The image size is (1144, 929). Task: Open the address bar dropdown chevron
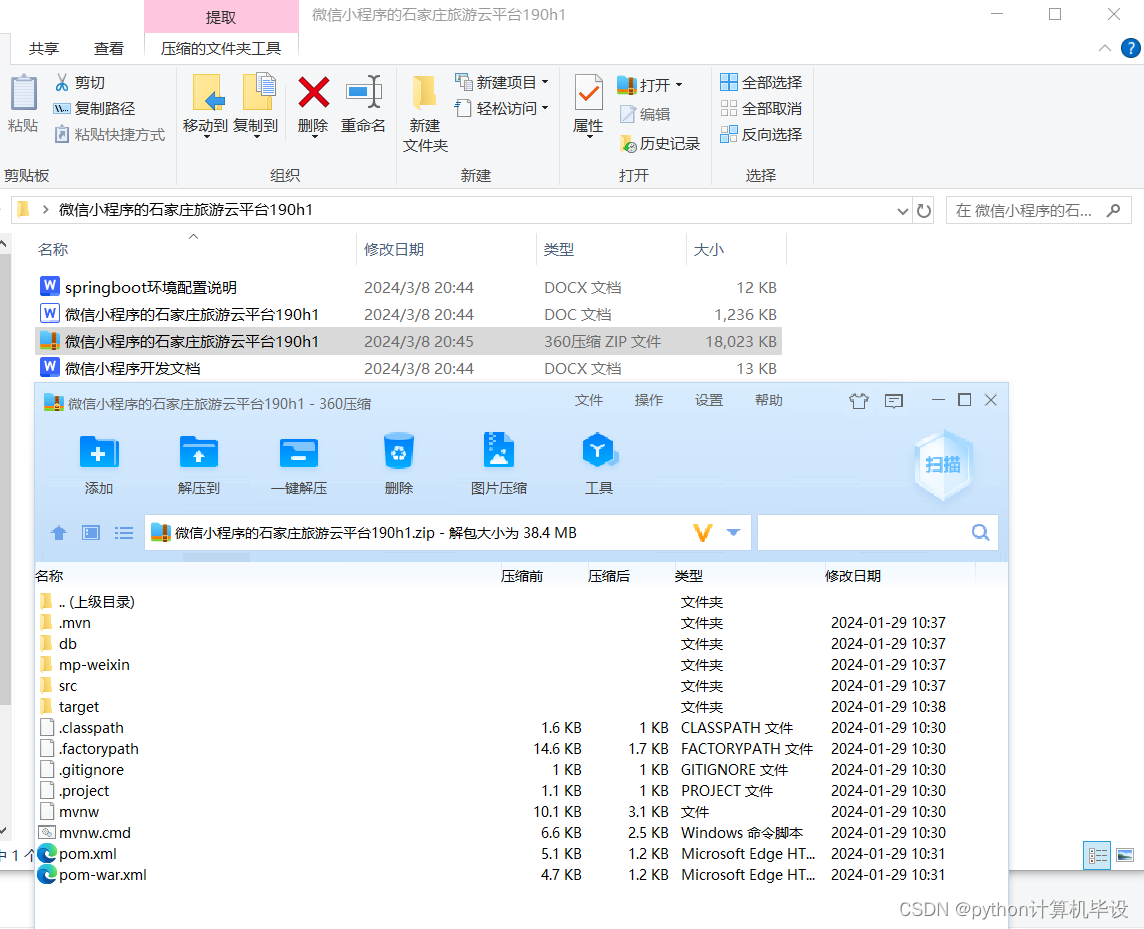(903, 210)
